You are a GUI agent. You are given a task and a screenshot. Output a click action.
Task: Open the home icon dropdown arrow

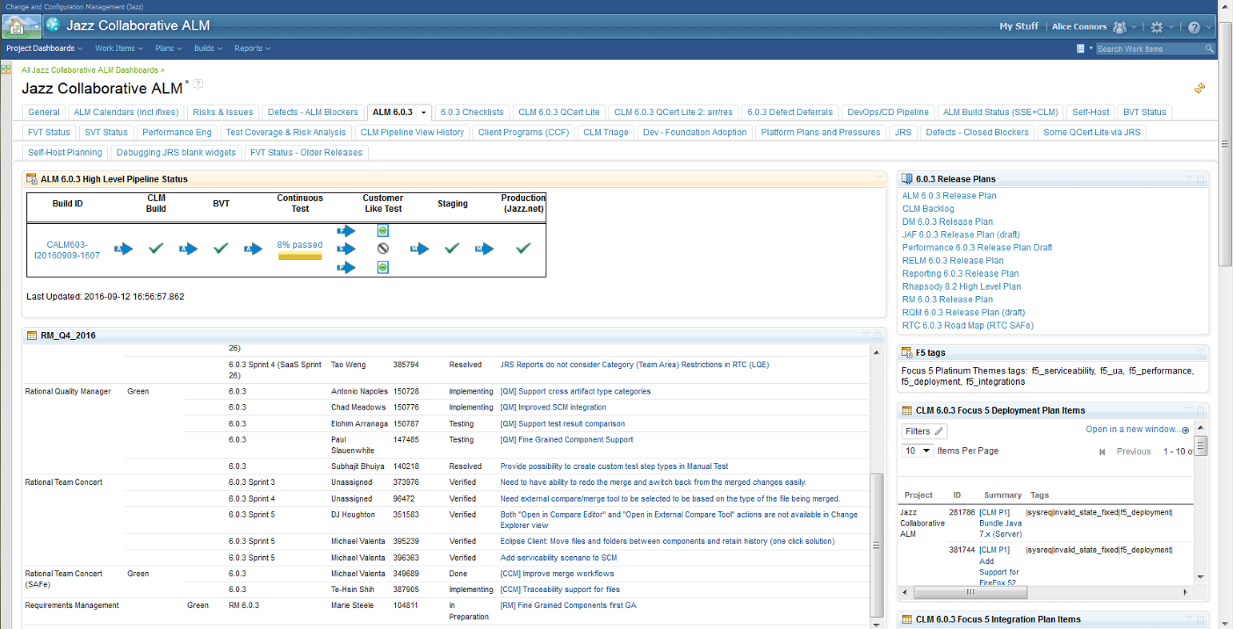click(x=37, y=28)
